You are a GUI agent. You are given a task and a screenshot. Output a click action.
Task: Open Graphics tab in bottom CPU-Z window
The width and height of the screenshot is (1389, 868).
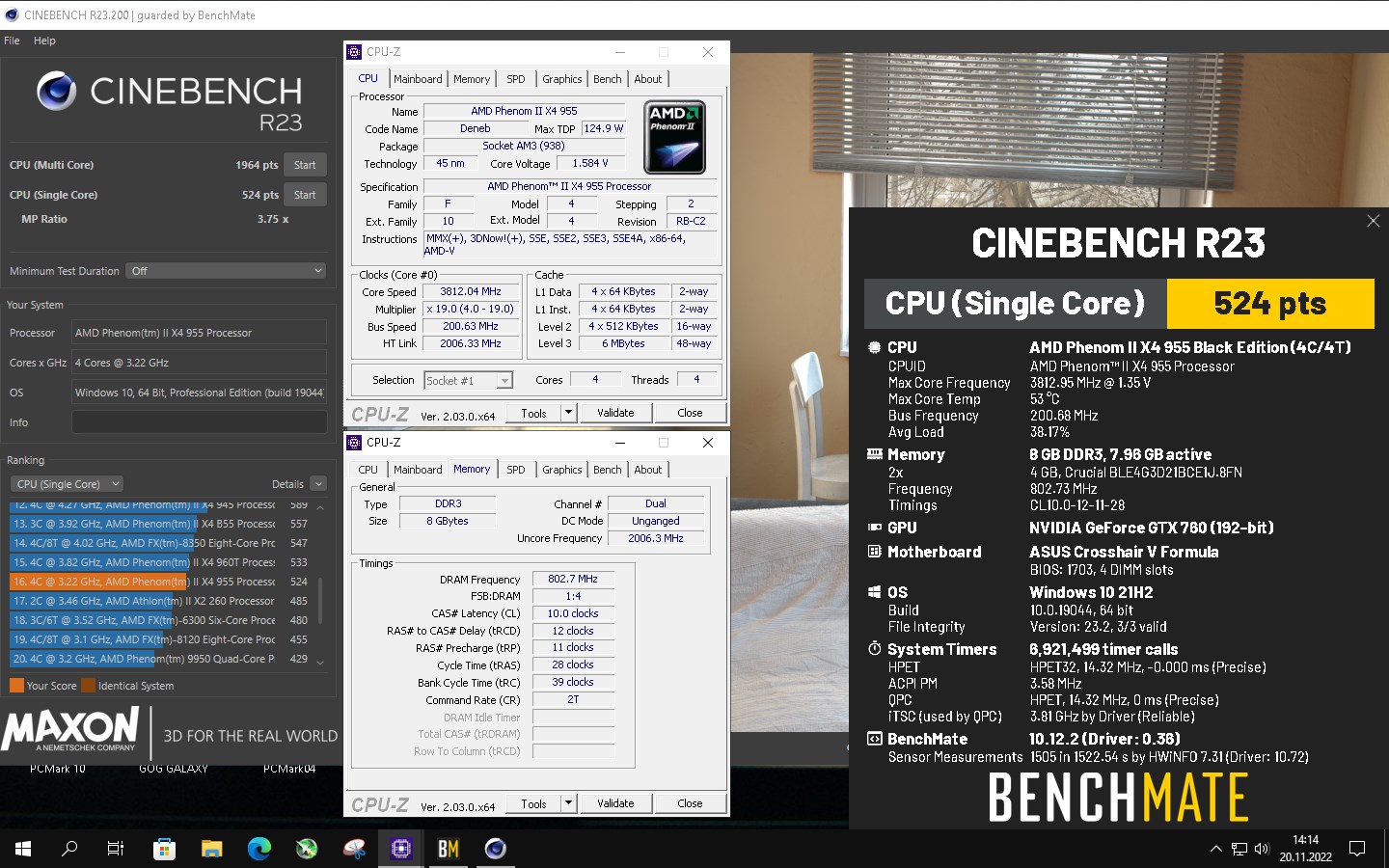tap(561, 470)
